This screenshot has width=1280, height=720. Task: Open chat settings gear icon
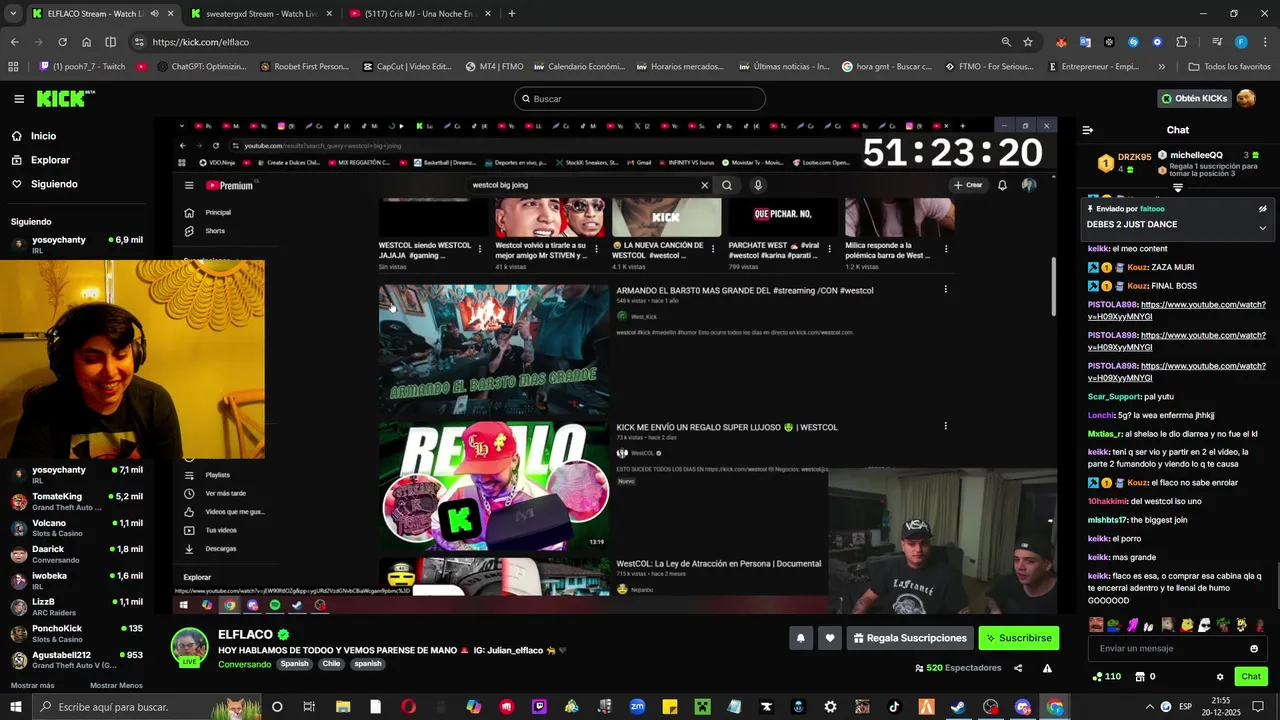[1220, 677]
